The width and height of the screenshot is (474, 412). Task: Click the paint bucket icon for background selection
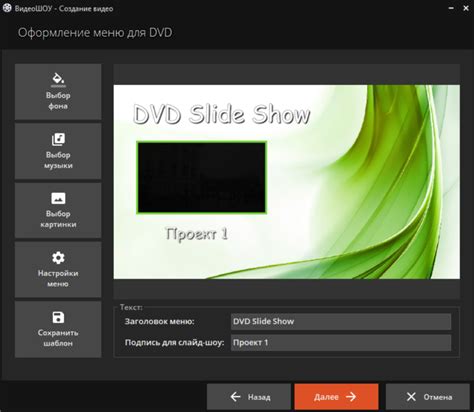click(58, 79)
